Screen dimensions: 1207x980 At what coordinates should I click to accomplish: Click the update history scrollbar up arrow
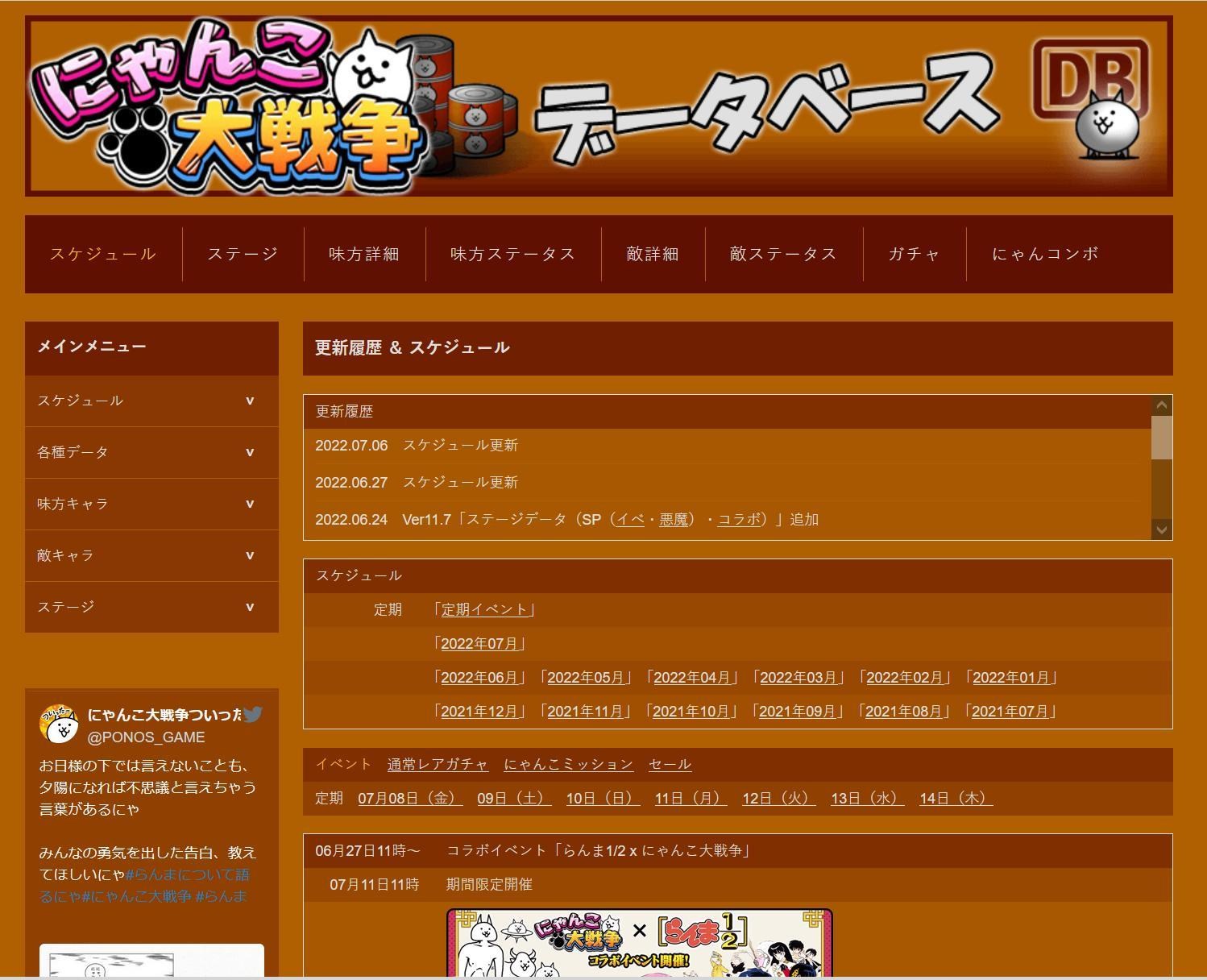point(1162,405)
